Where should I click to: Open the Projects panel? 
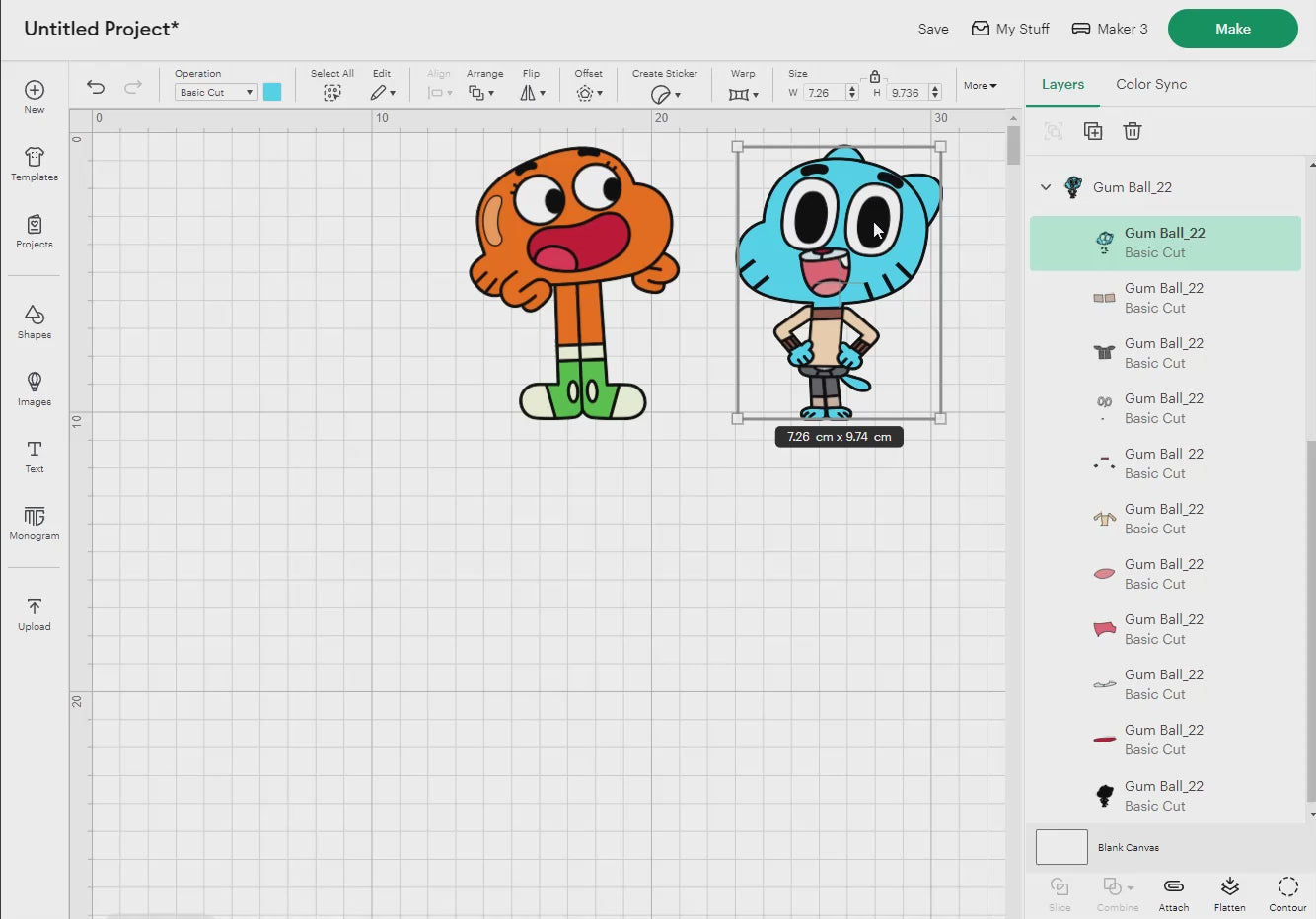[x=35, y=231]
